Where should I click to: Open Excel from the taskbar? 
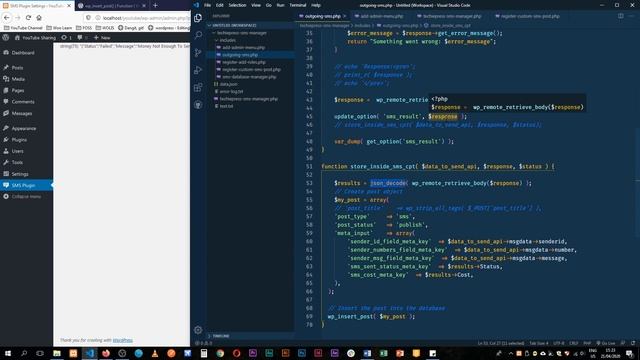[383, 353]
